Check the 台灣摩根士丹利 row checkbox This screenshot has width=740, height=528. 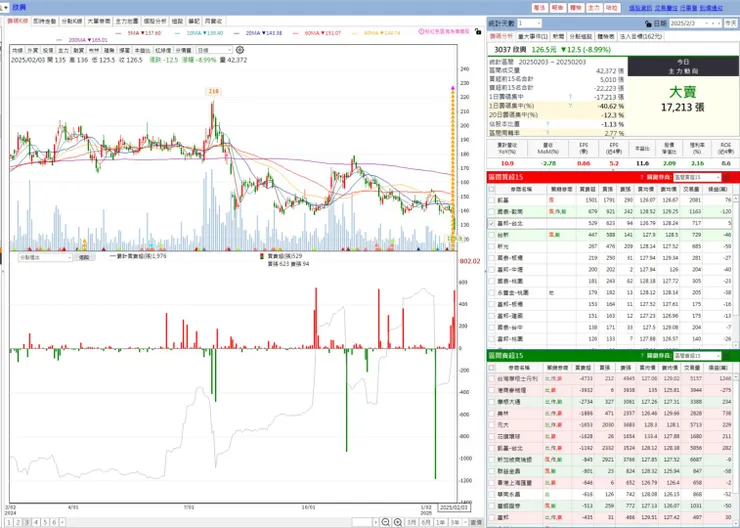point(492,379)
